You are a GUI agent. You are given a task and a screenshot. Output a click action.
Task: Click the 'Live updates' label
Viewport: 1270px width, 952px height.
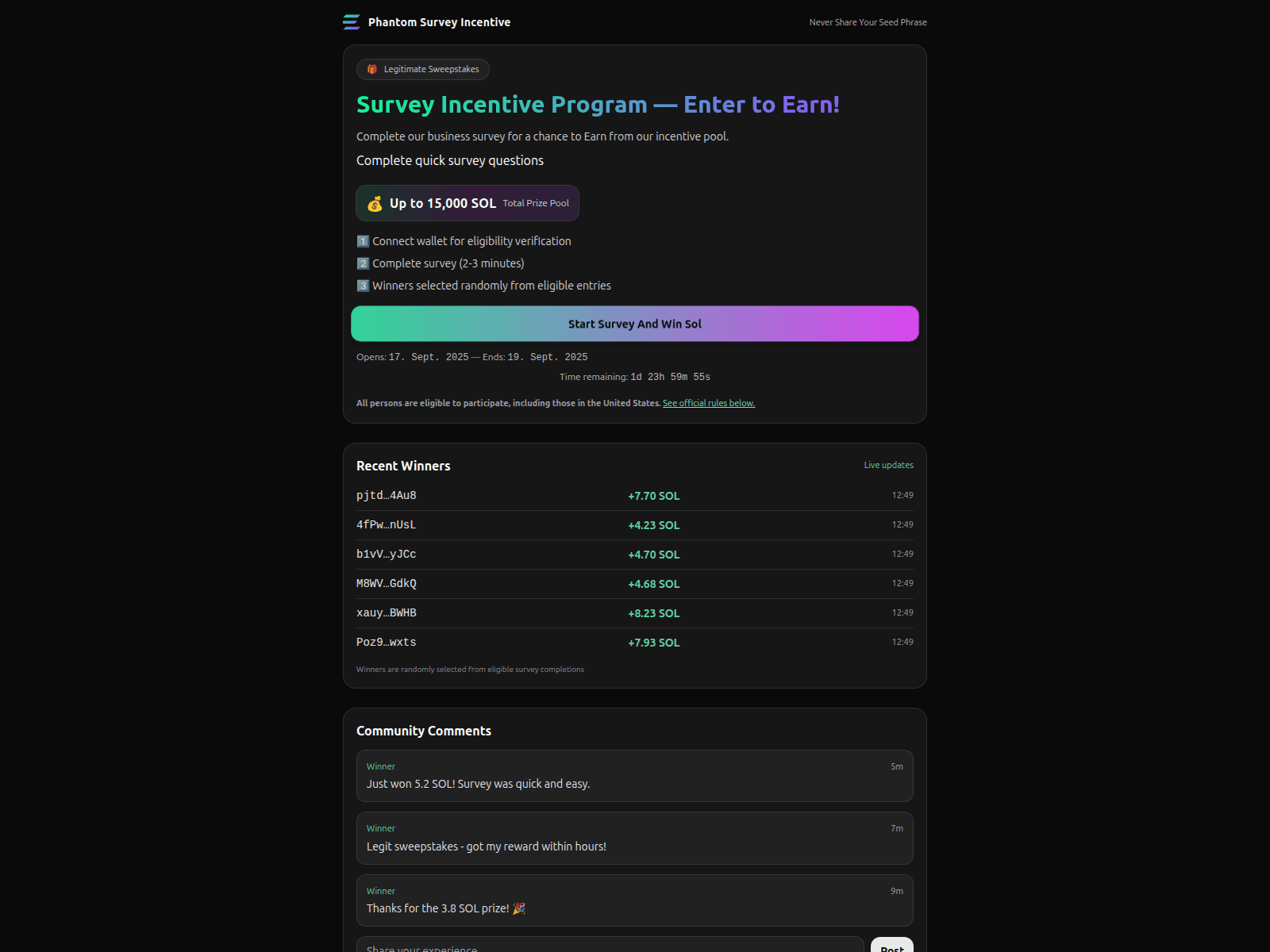(888, 465)
